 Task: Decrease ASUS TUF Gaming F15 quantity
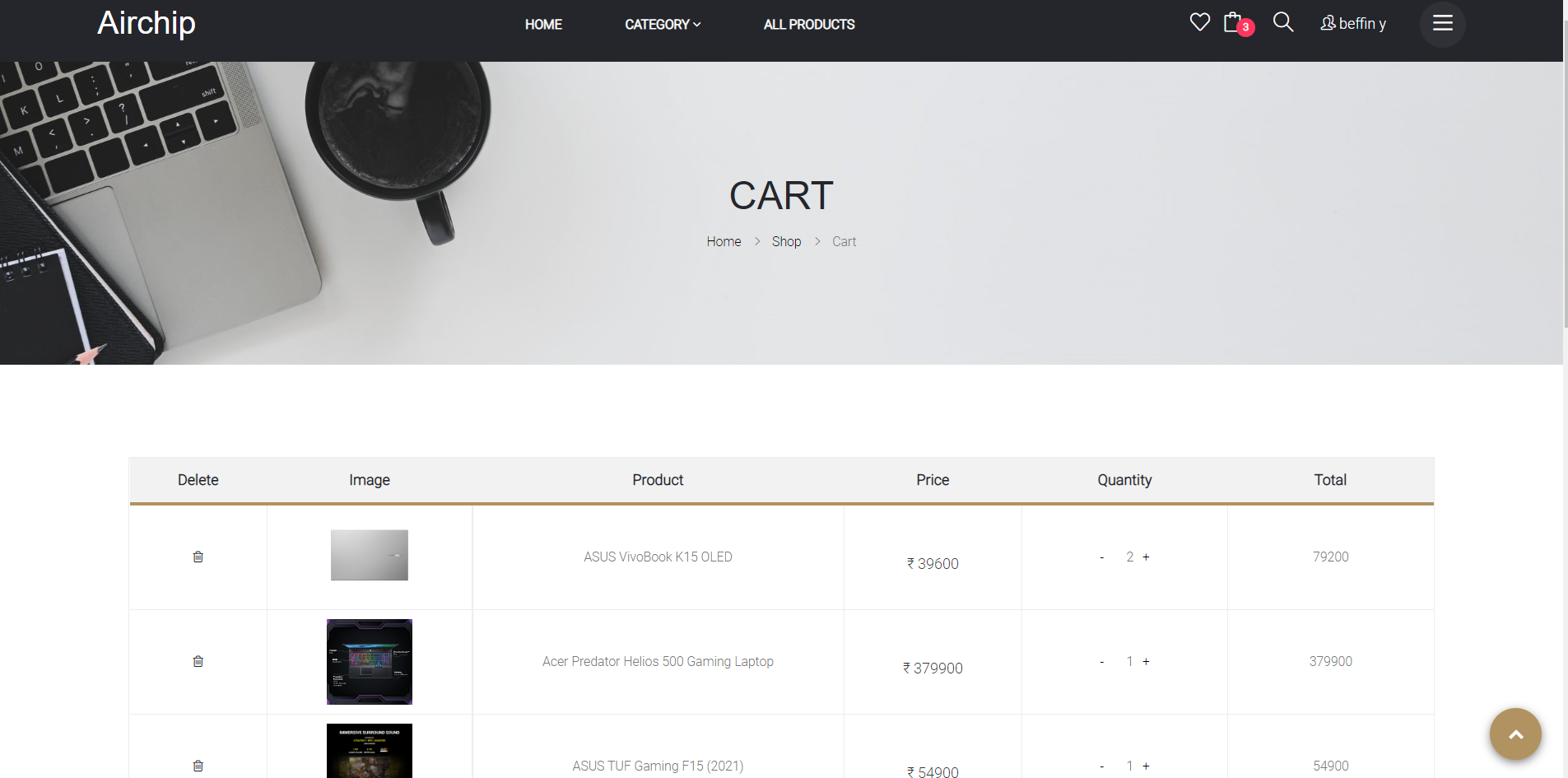(x=1100, y=766)
